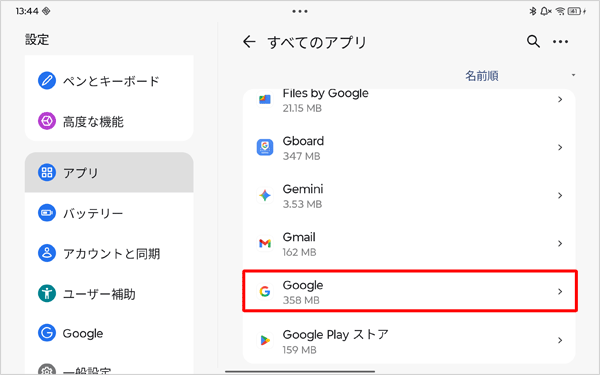Click the purple 高度な機能 icon
Image resolution: width=600 pixels, height=375 pixels.
tap(47, 121)
